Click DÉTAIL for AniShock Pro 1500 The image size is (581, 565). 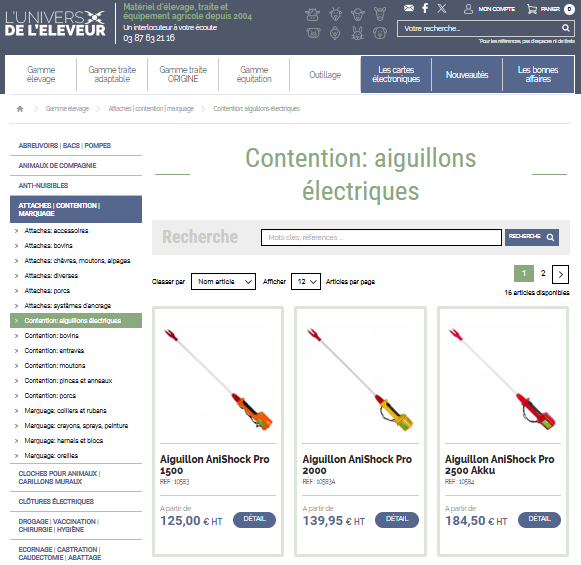254,519
